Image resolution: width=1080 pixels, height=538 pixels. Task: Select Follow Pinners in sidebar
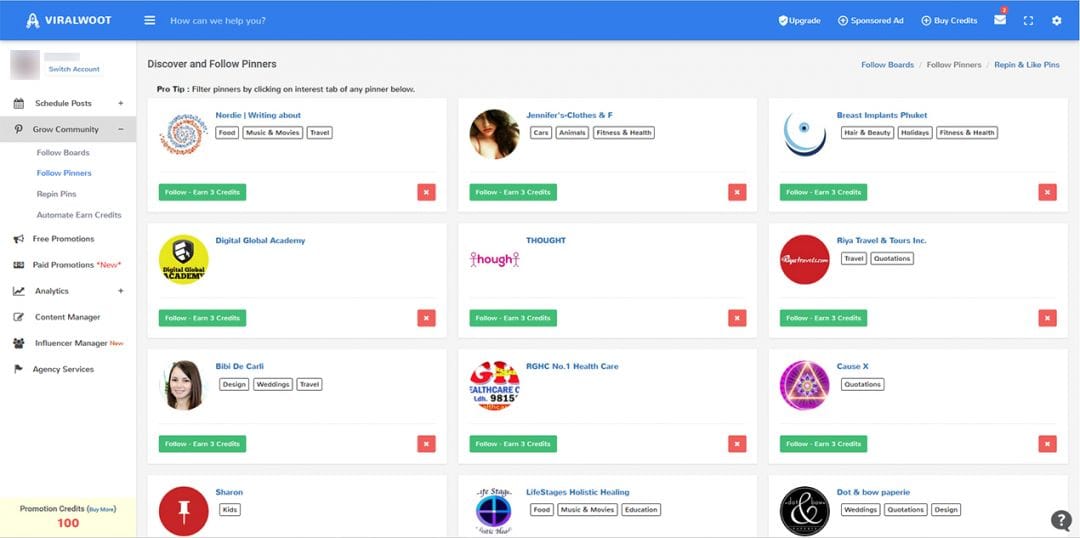click(64, 174)
